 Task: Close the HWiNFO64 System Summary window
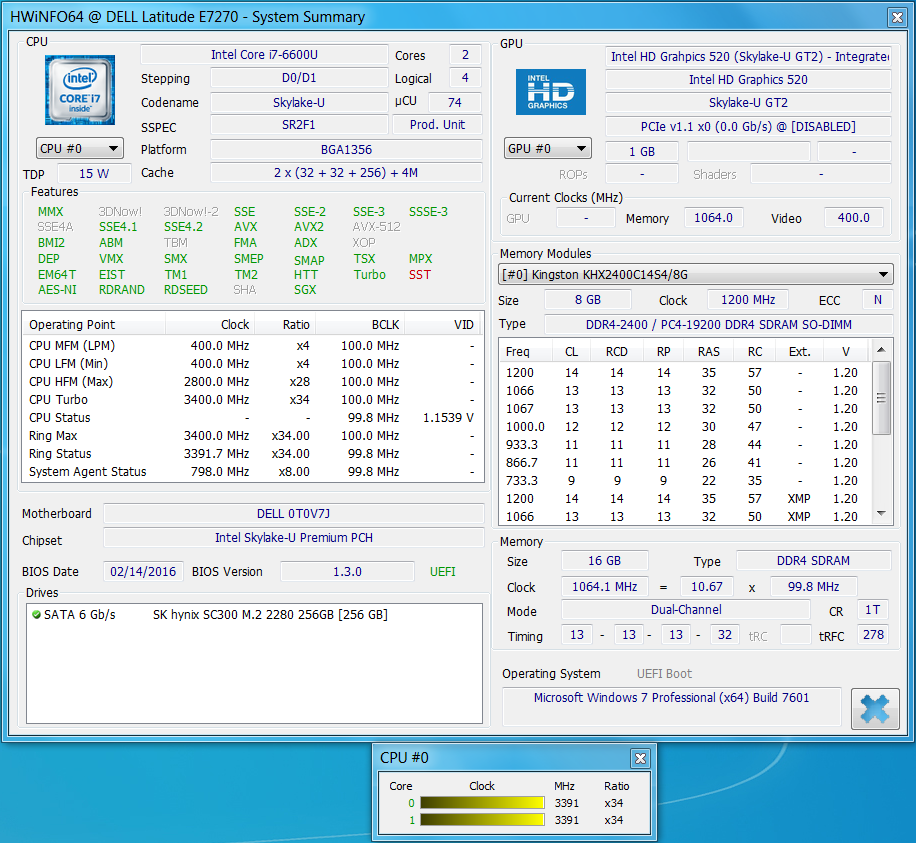(x=897, y=18)
